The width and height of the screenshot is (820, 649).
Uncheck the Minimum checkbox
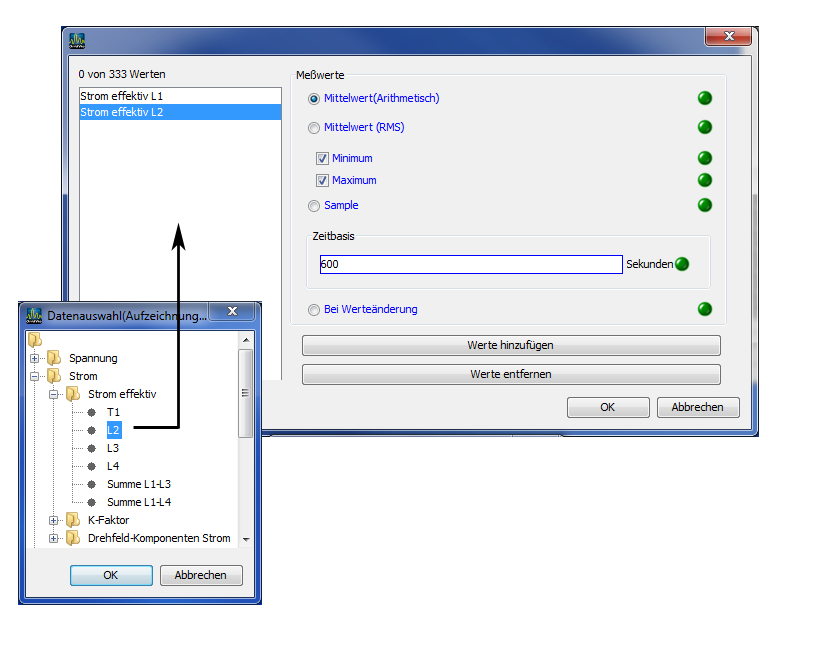click(322, 158)
